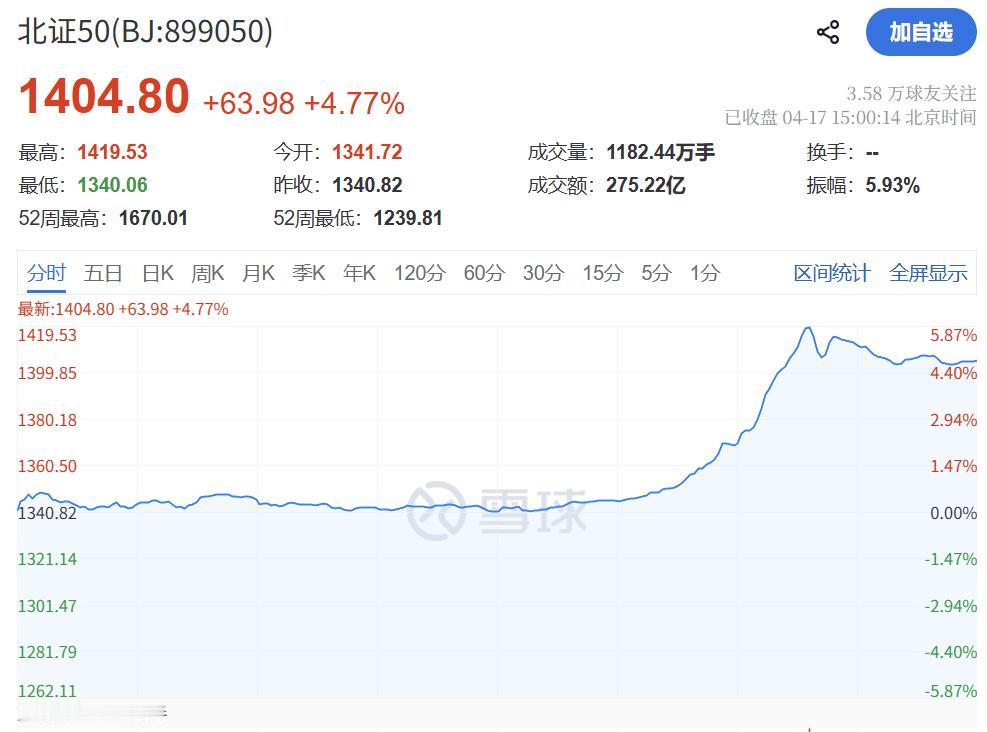Click the 加自选 button

pyautogui.click(x=920, y=31)
